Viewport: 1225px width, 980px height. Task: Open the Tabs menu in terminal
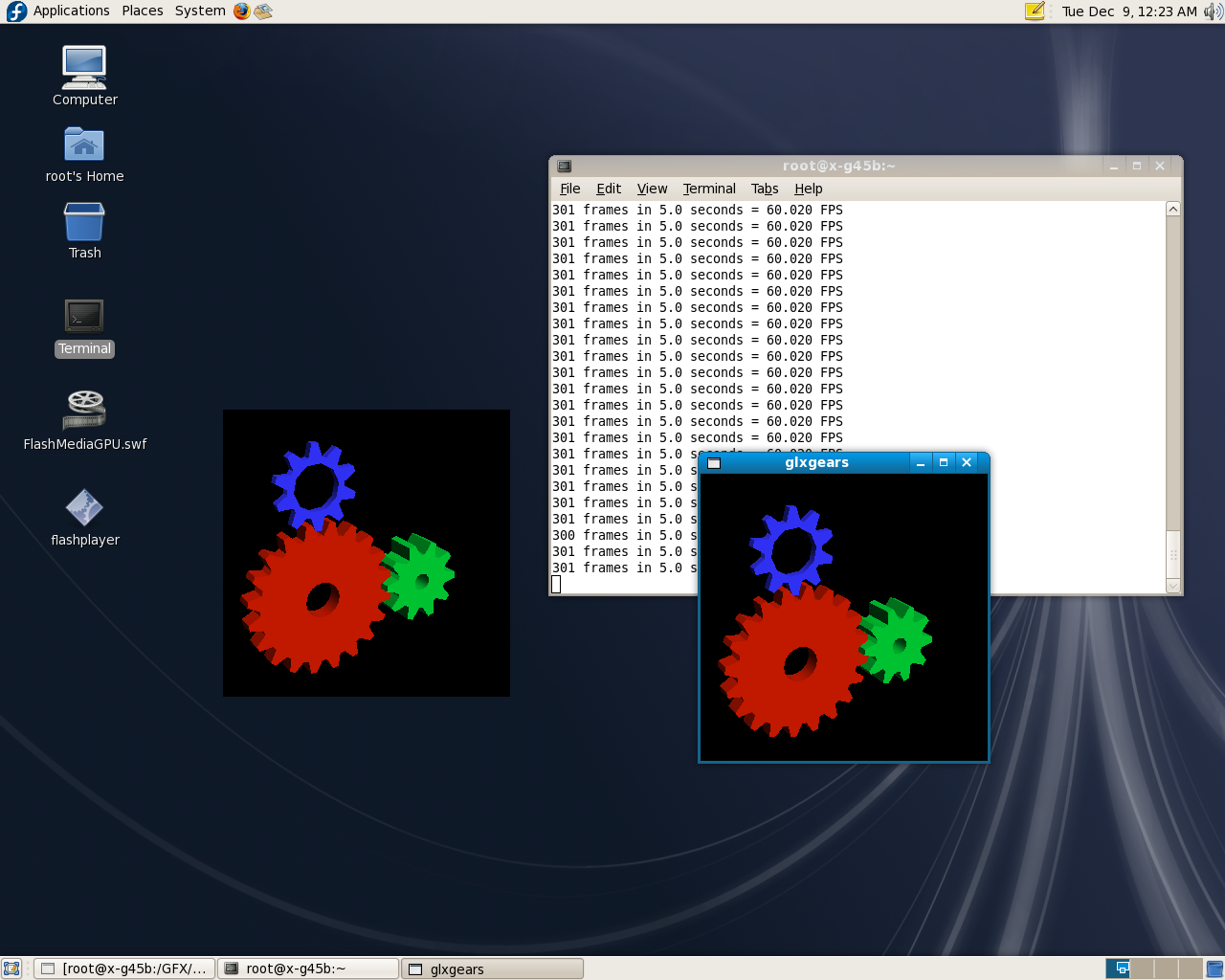click(765, 189)
